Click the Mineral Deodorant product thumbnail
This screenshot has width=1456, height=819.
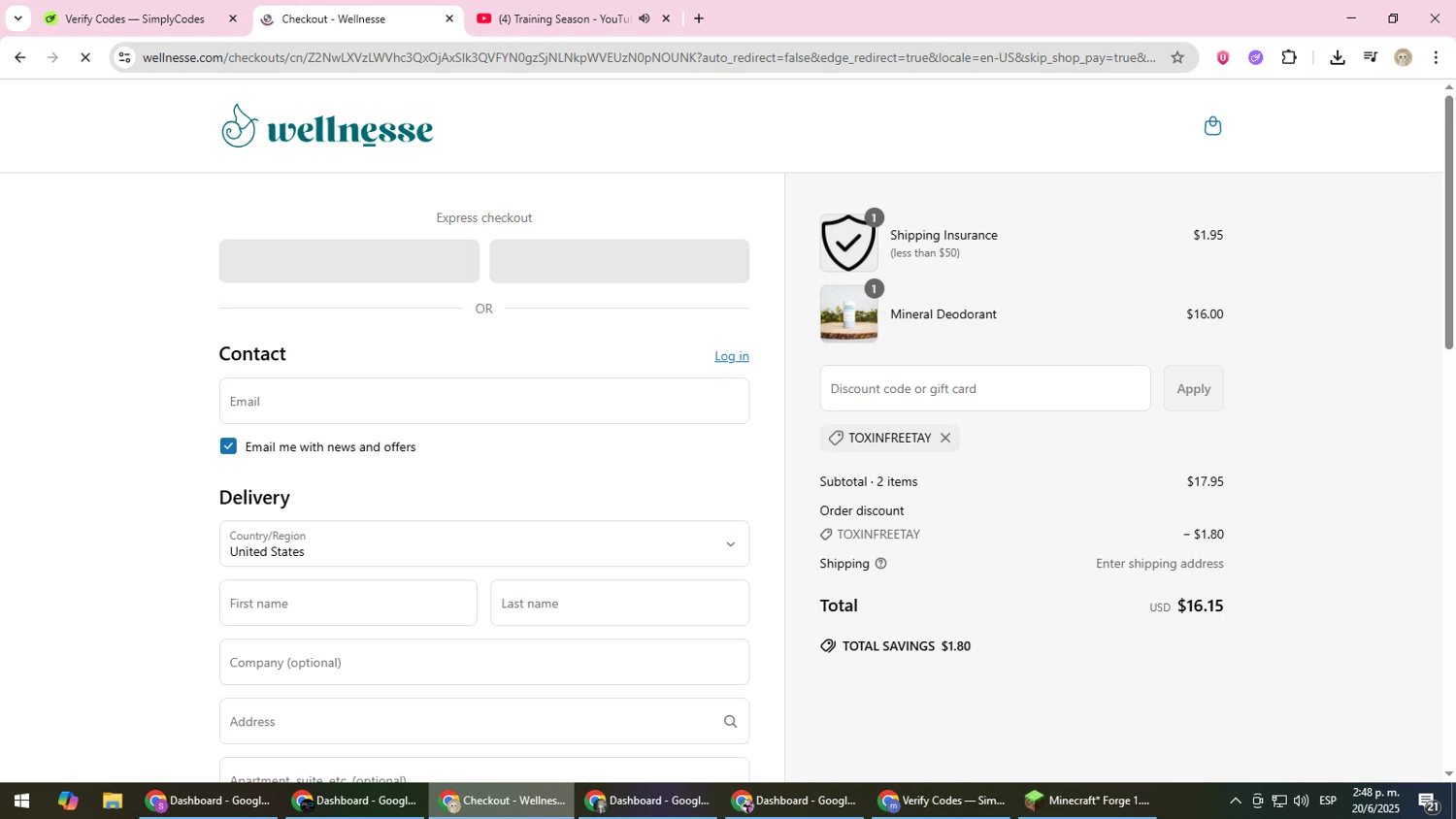pos(848,313)
